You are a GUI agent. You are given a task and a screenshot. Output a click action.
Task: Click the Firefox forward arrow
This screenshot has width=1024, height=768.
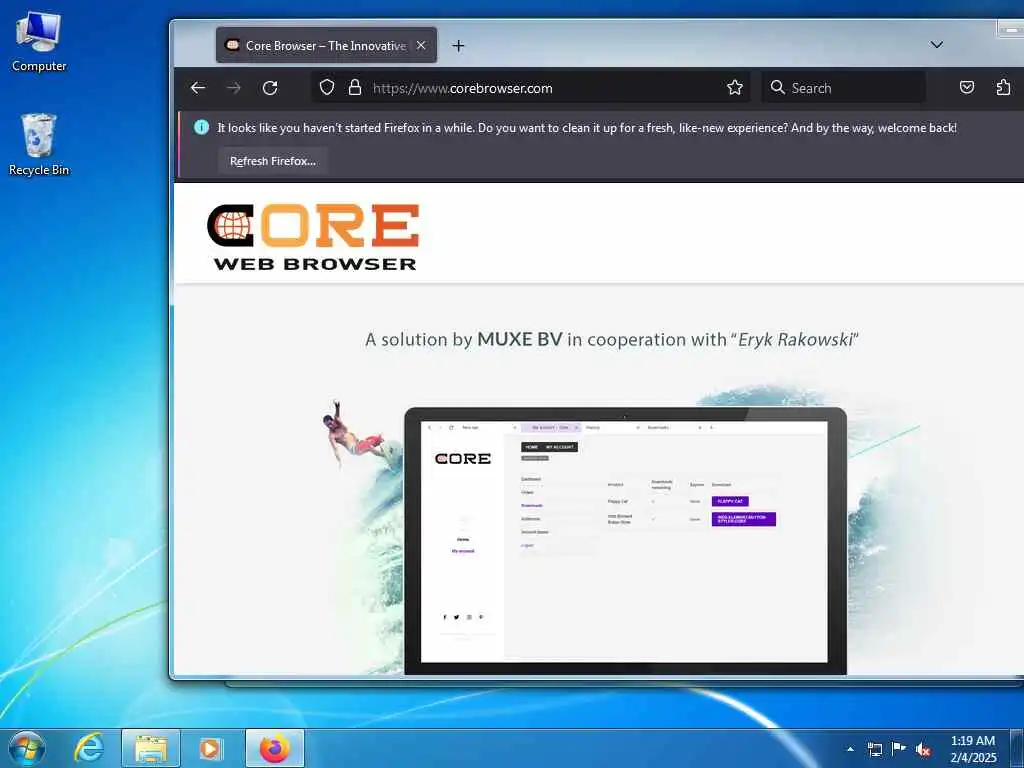(233, 88)
